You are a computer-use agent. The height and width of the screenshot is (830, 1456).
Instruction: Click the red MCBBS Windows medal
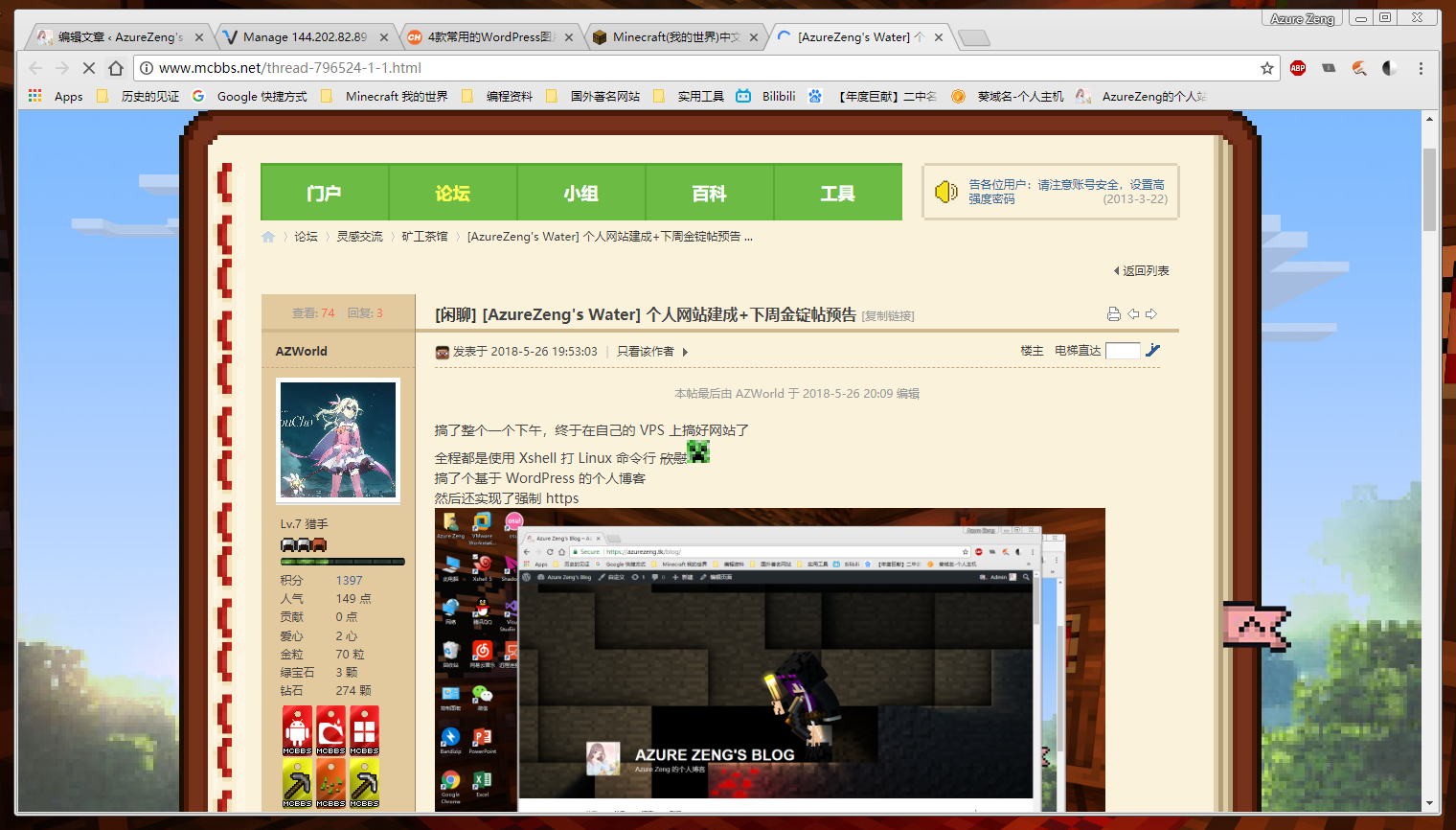(364, 730)
